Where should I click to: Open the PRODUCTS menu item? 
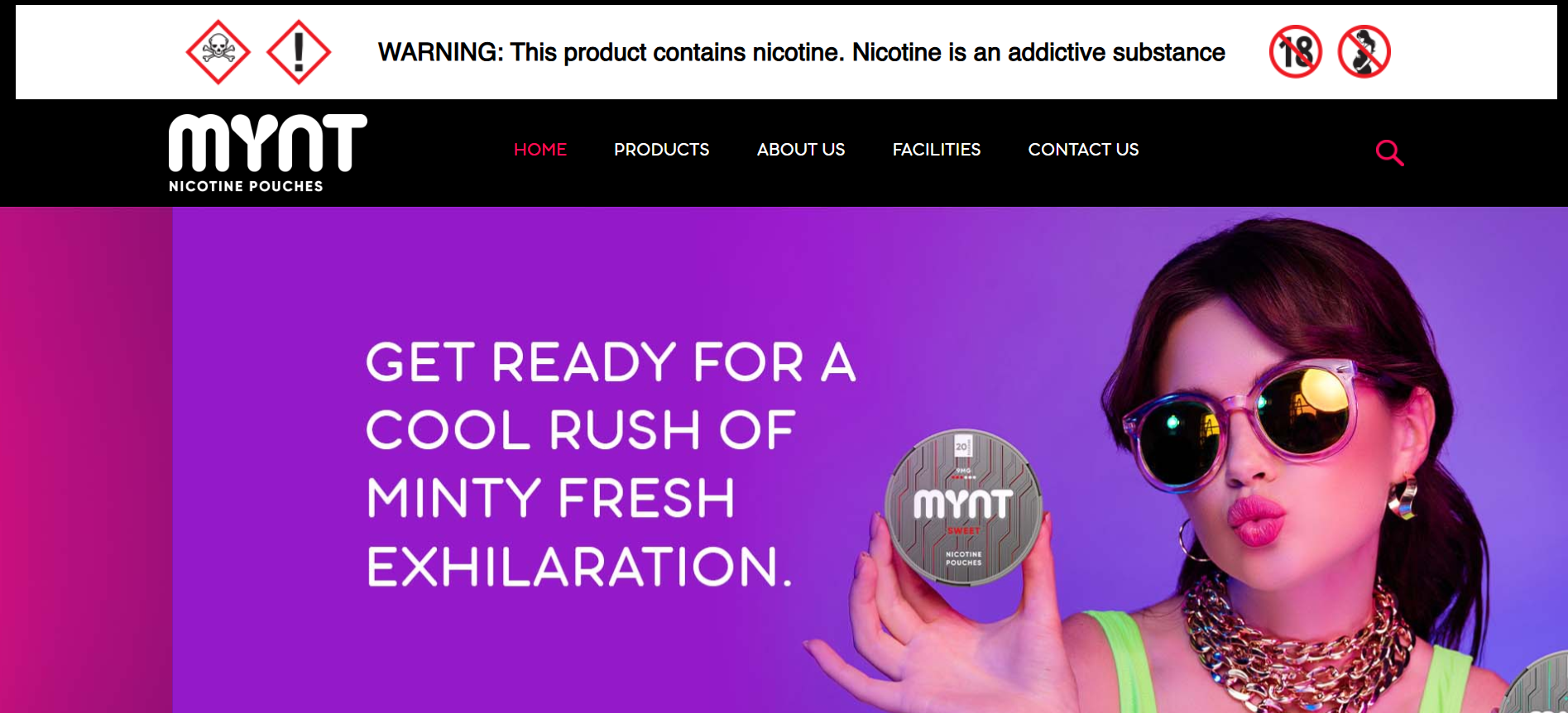[x=661, y=150]
